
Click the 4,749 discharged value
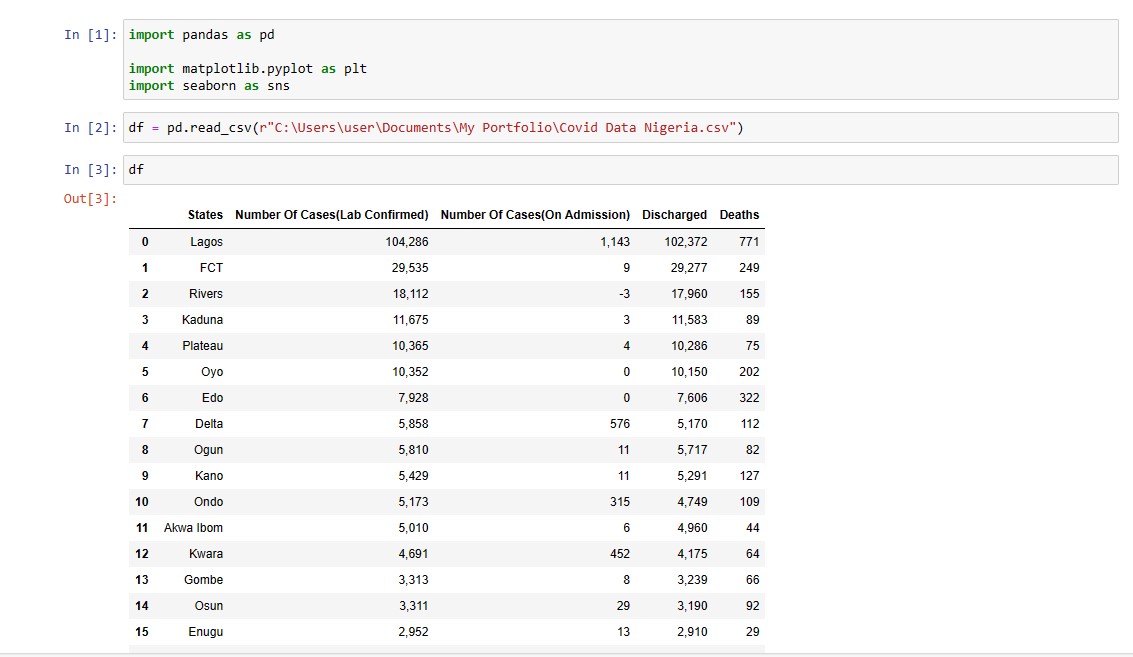point(692,502)
